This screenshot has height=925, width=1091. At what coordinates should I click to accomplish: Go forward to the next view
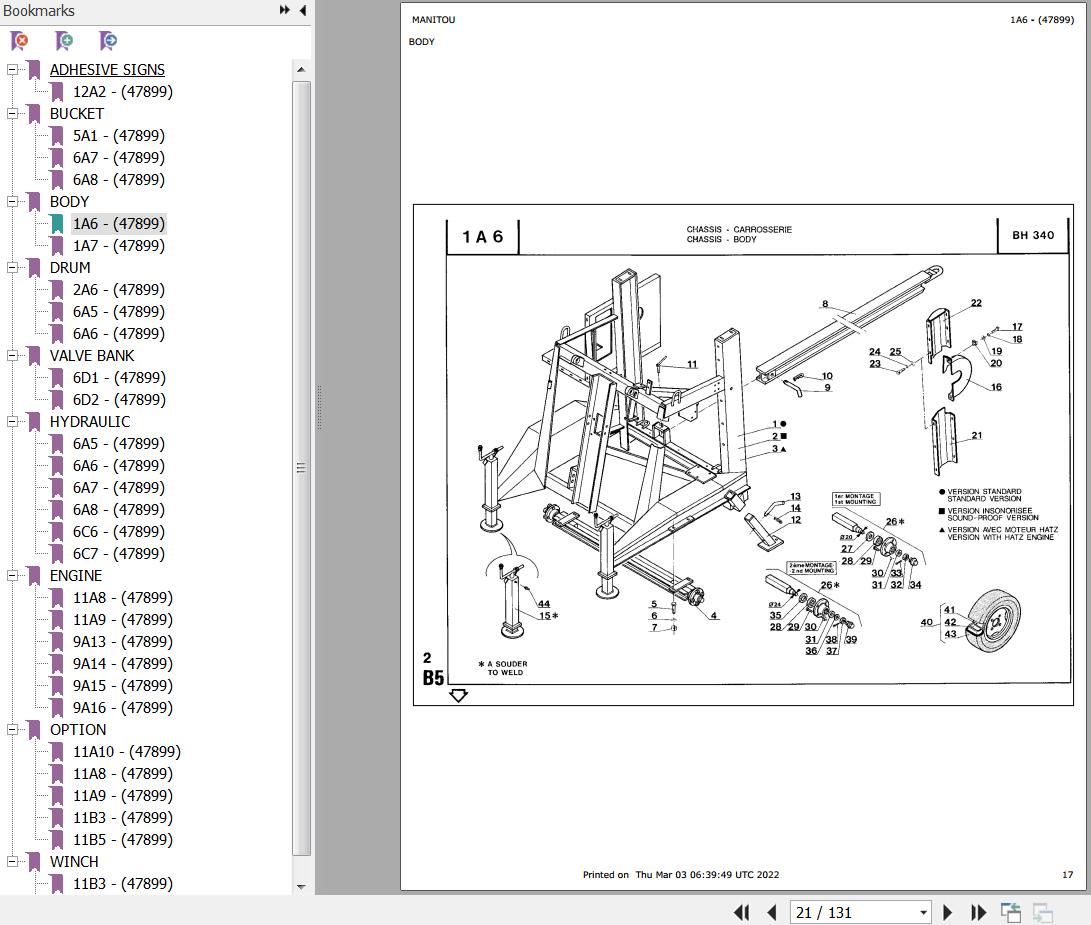1040,912
